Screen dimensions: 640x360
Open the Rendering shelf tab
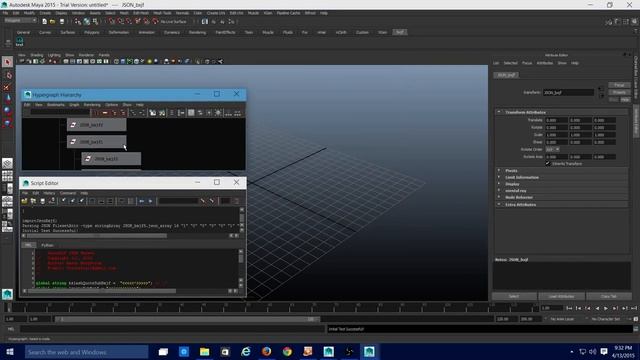pos(198,32)
